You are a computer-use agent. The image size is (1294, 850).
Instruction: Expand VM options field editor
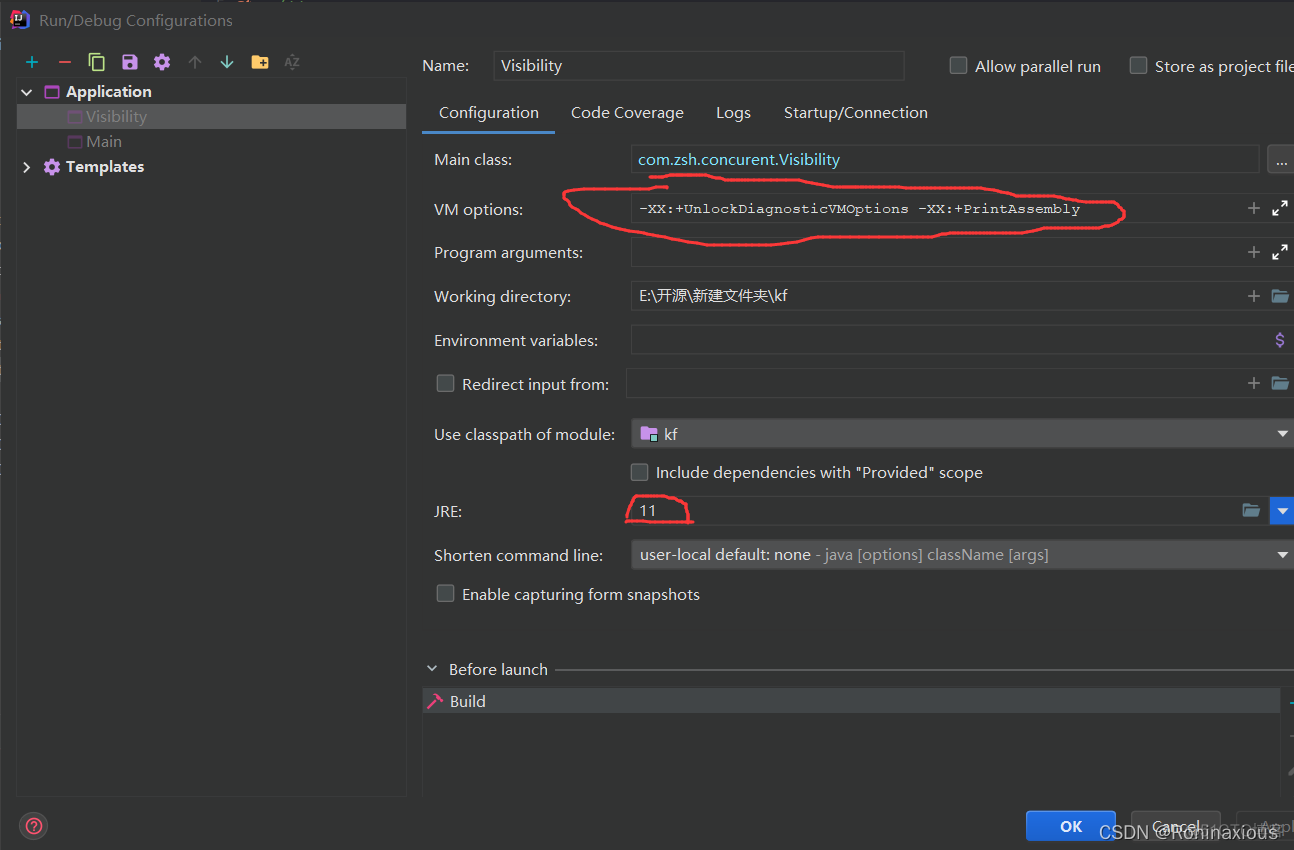point(1280,208)
